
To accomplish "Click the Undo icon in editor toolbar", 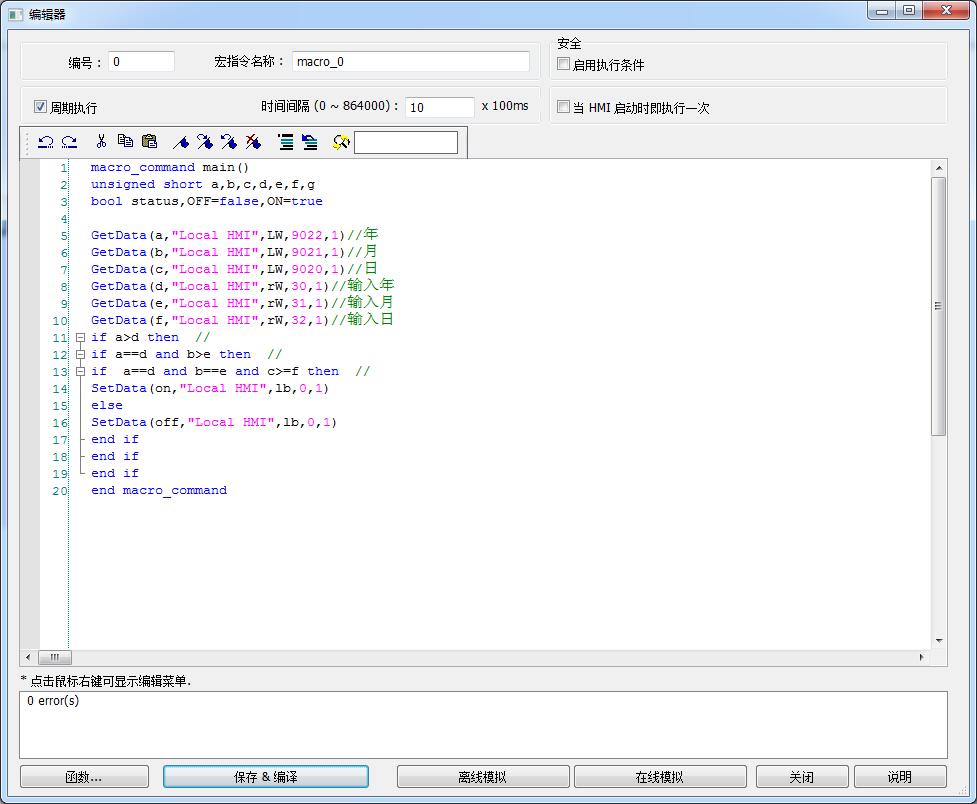I will 45,142.
